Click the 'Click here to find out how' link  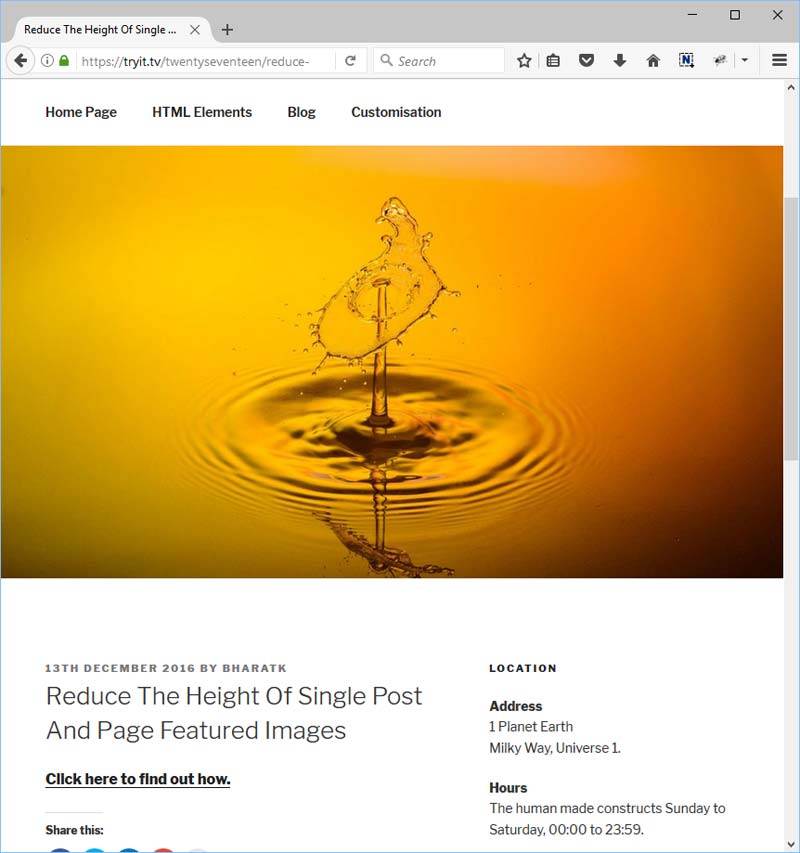138,779
